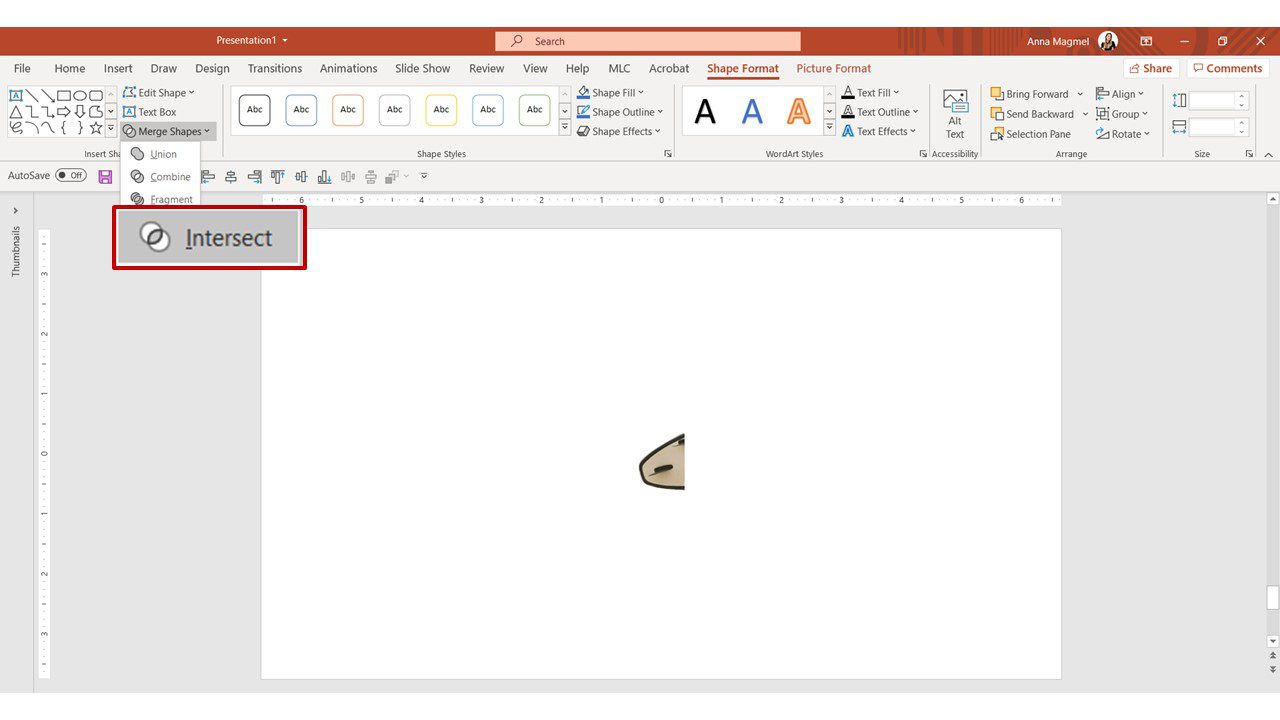Screen dimensions: 1280x720
Task: Expand the Thumbnails pane arrow
Action: (x=16, y=211)
